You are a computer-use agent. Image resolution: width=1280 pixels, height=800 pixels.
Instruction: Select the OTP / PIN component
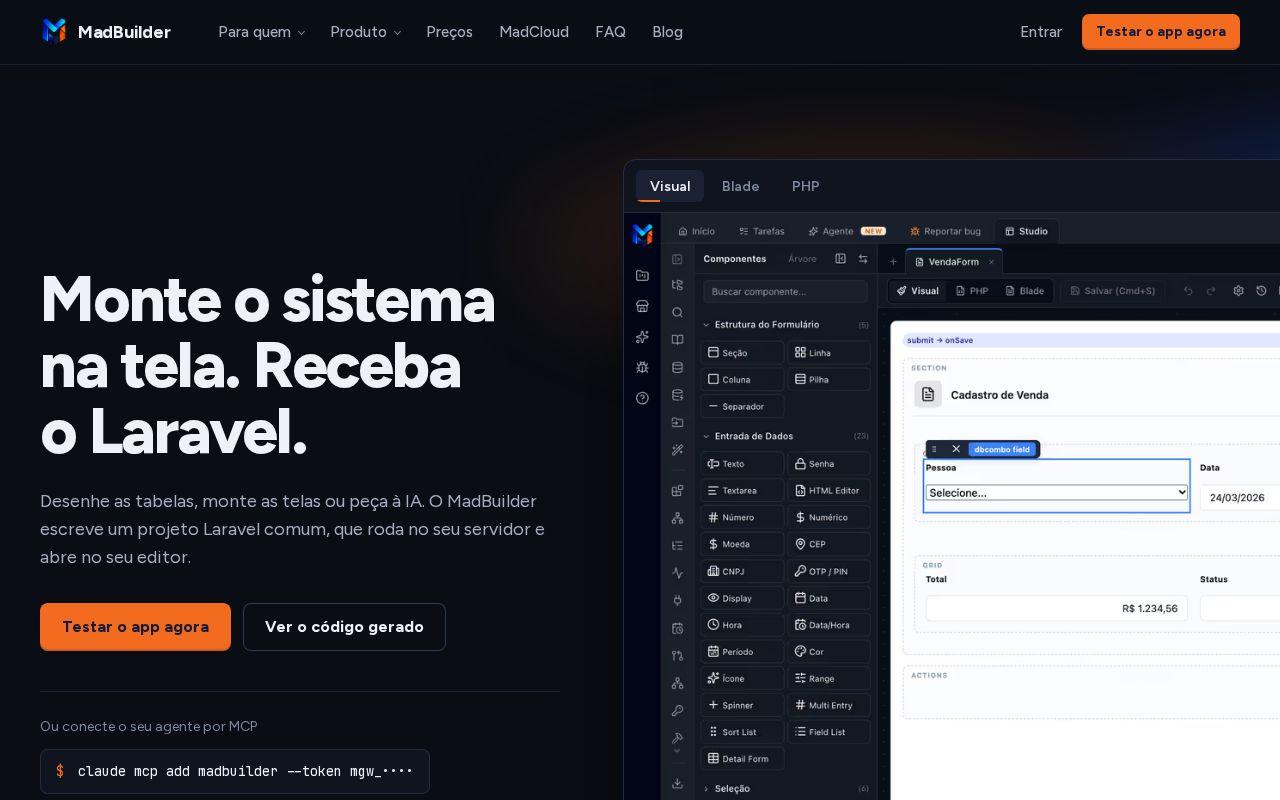pos(829,572)
